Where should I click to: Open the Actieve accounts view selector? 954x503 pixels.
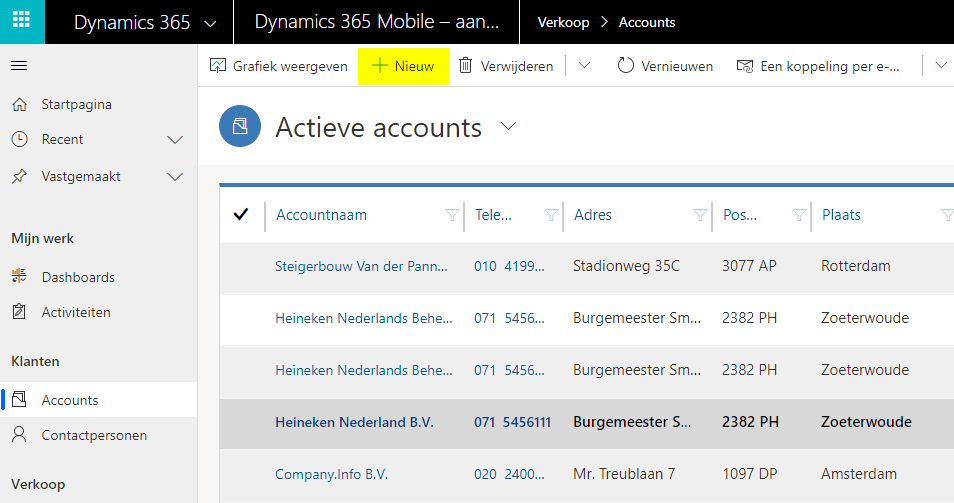(509, 127)
